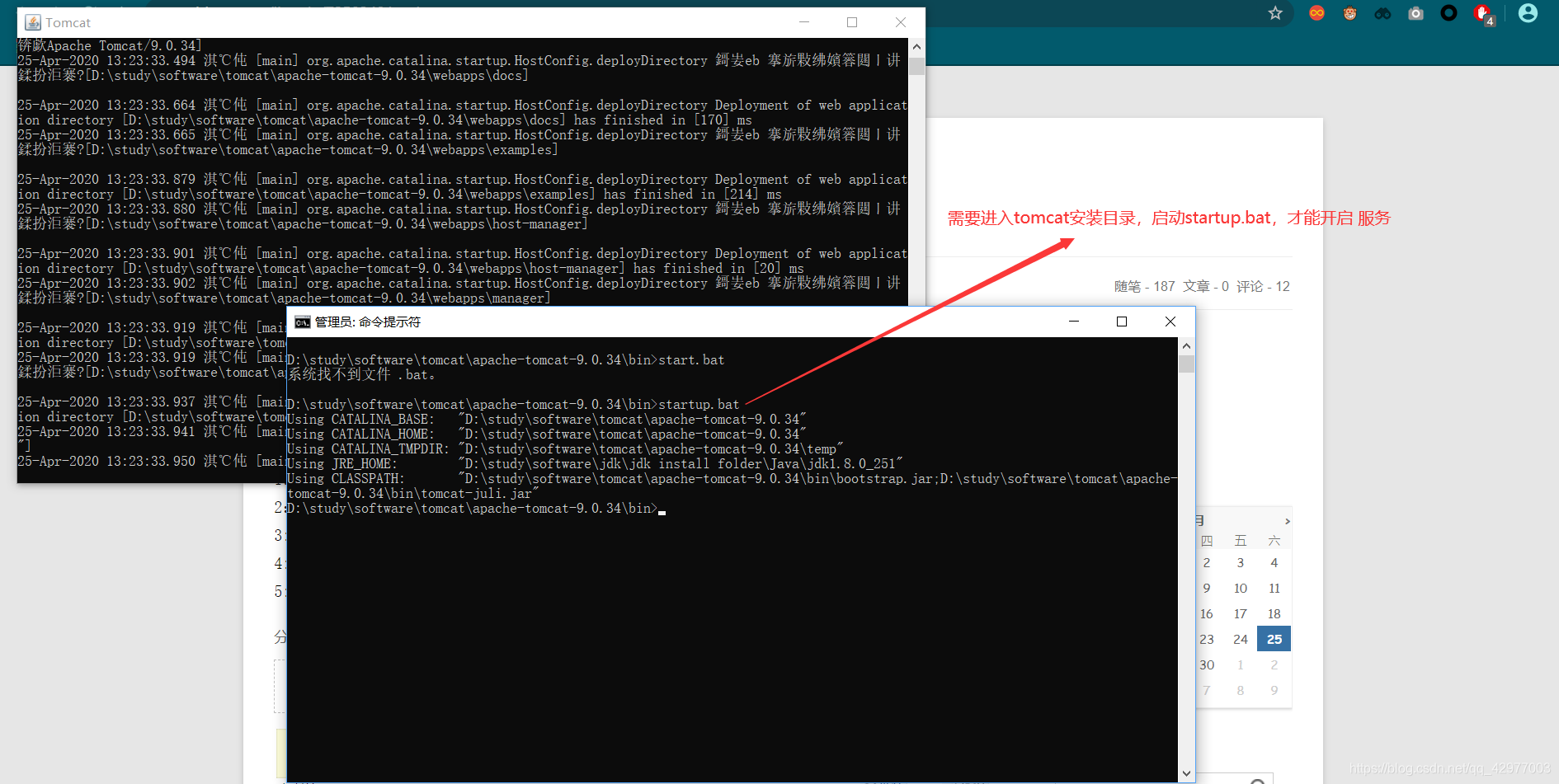Click the command prompt scrollbar thumb
The height and width of the screenshot is (784, 1559).
pyautogui.click(x=1186, y=364)
